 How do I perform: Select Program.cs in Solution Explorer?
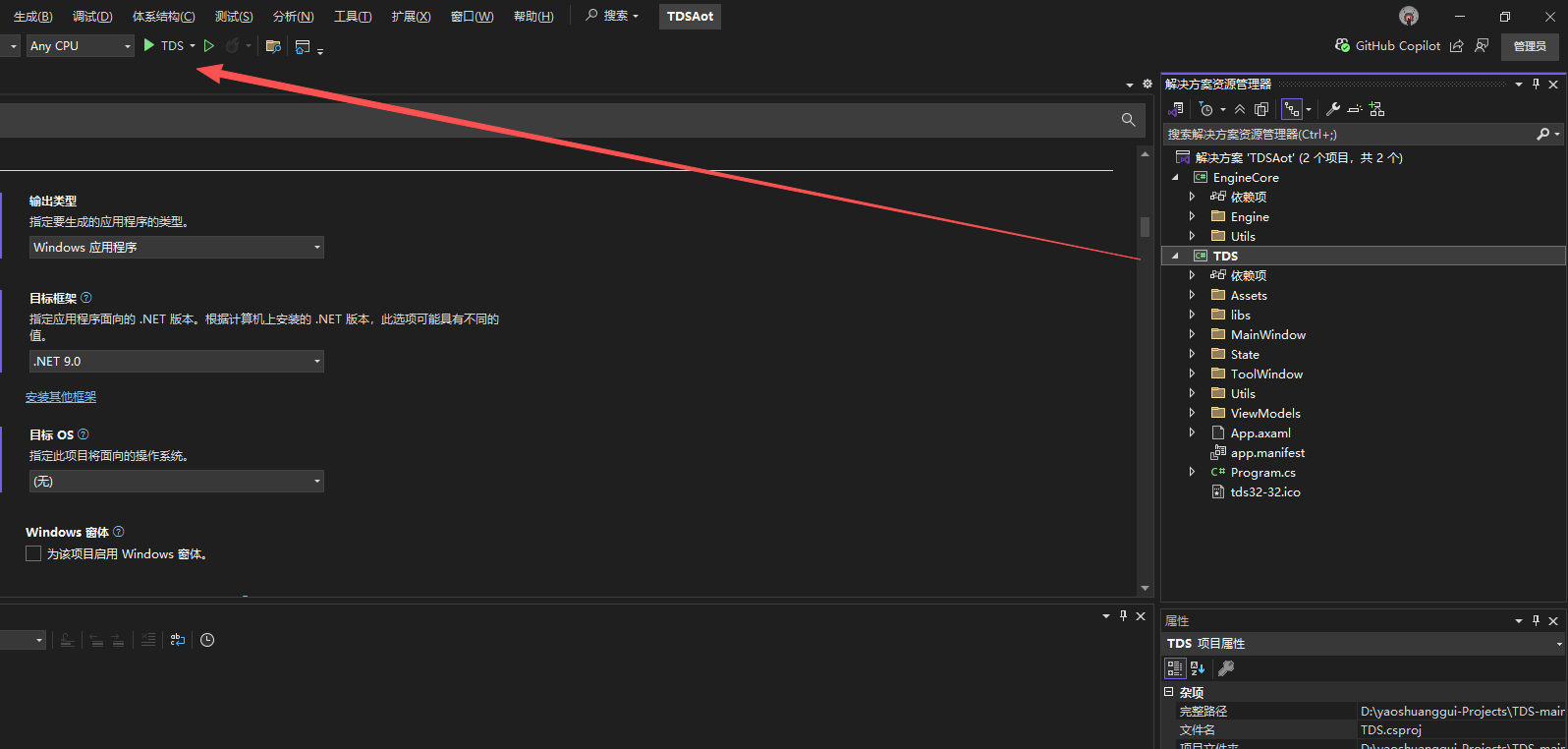[x=1262, y=473]
